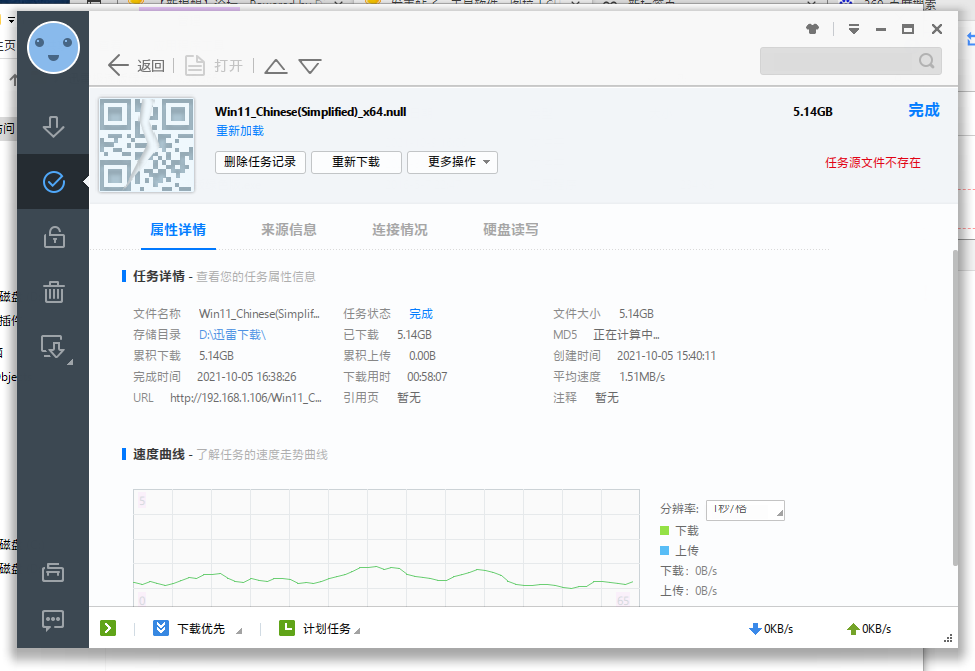Click the move-up arrow in the toolbar
The image size is (975, 671).
click(x=275, y=64)
